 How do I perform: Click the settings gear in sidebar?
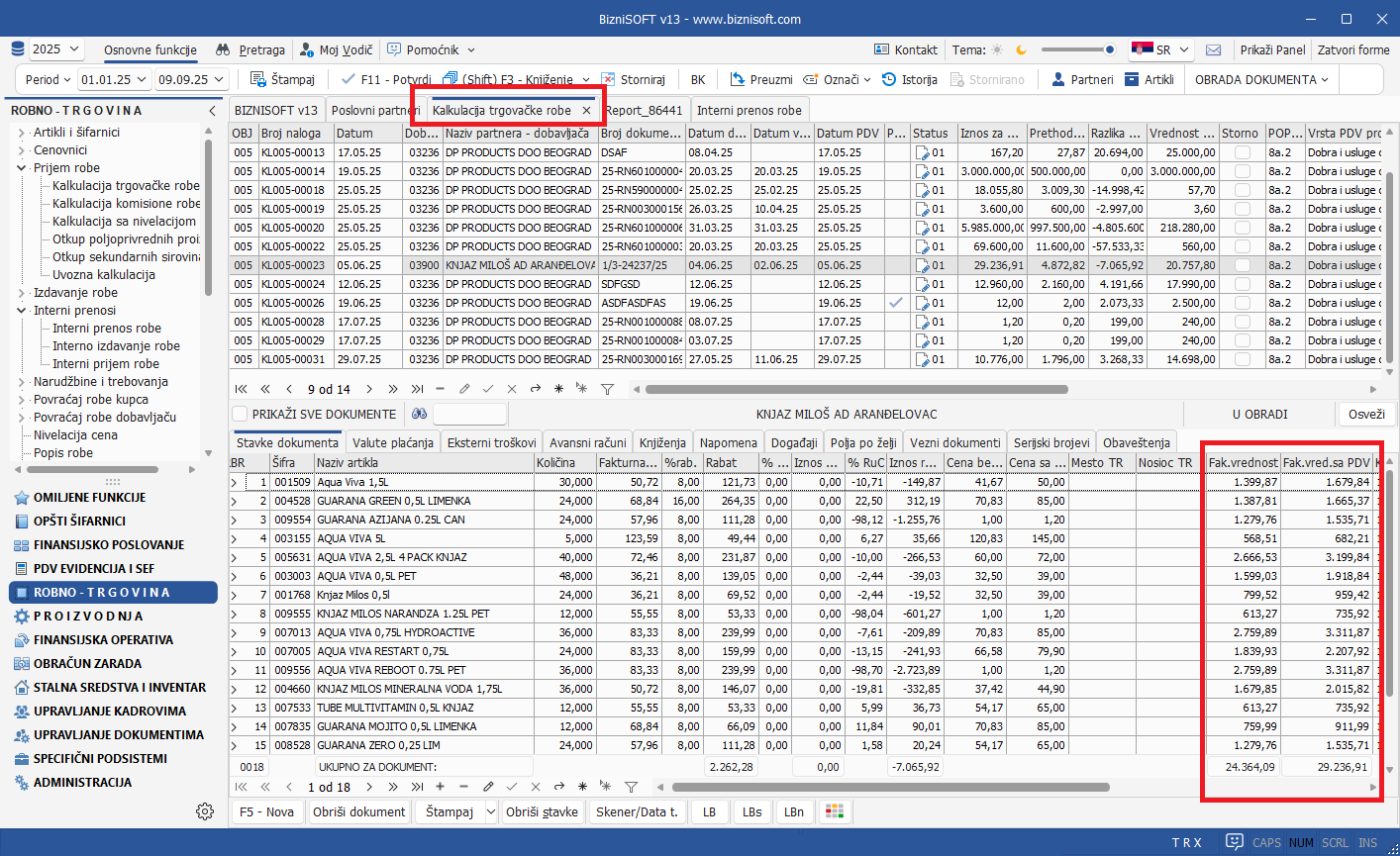tap(205, 811)
